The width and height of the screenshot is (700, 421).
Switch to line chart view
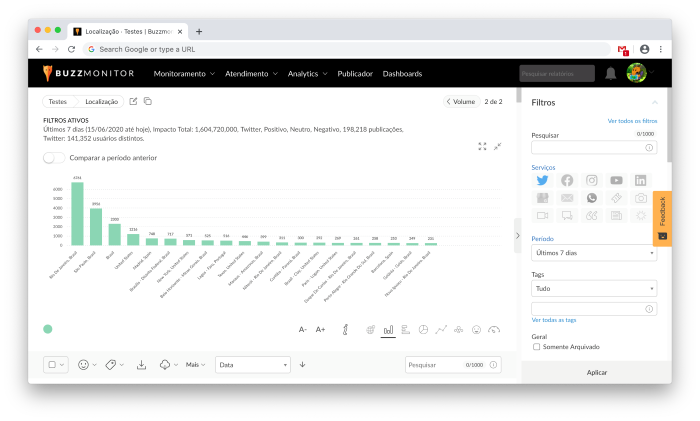pos(441,329)
